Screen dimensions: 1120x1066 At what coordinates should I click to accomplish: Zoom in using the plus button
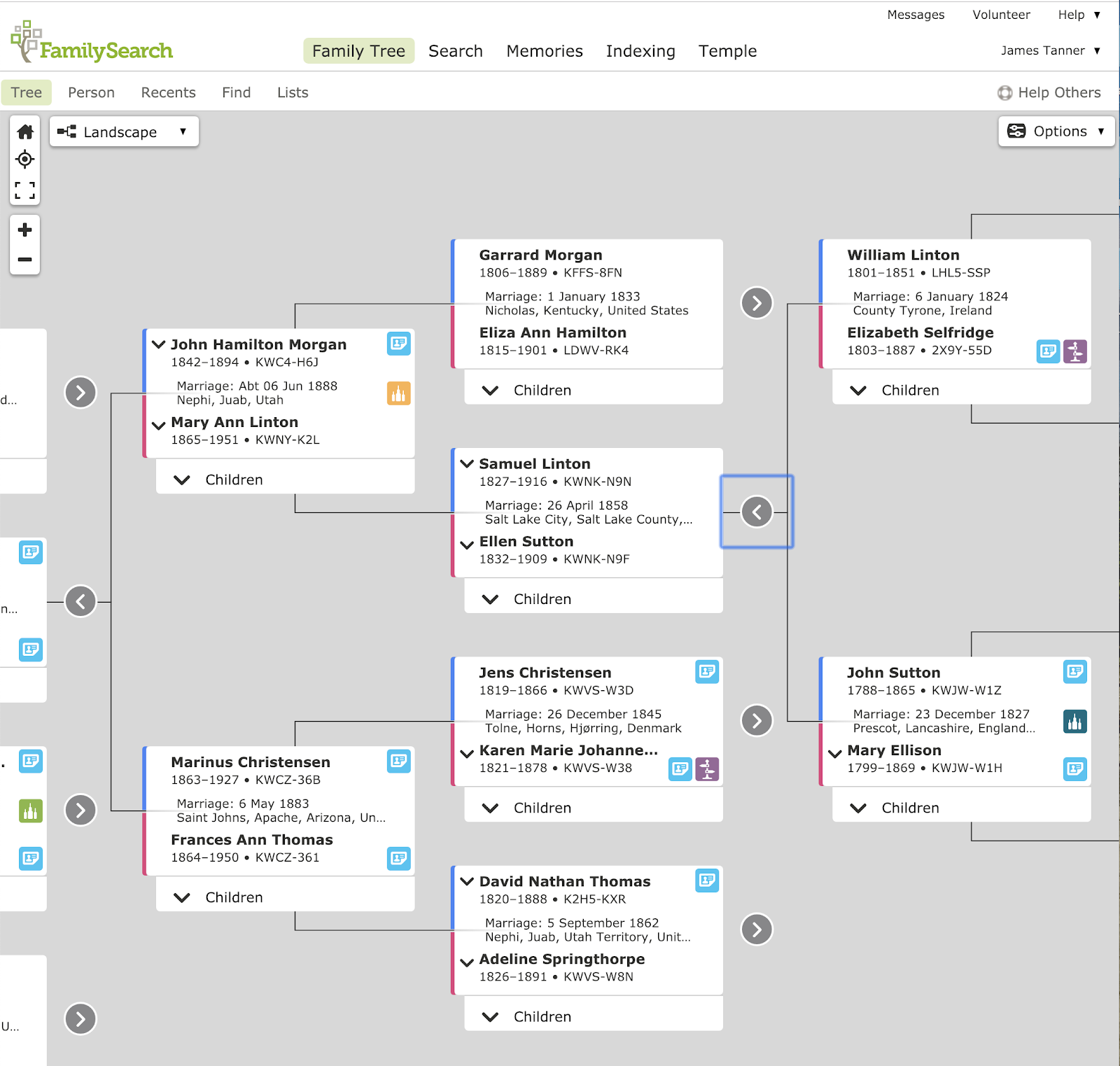click(25, 230)
